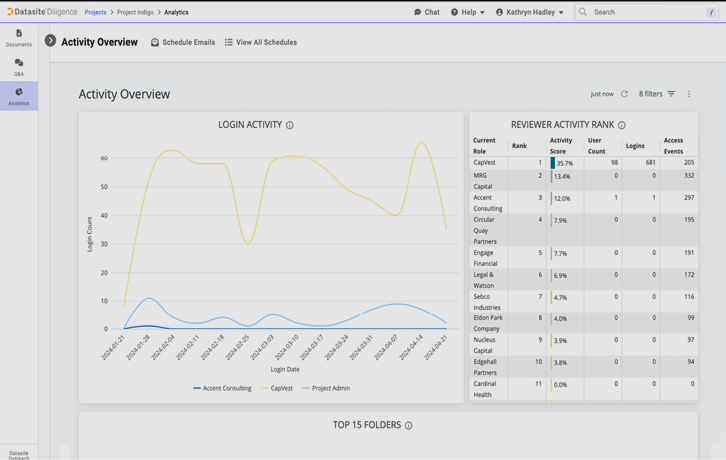The height and width of the screenshot is (460, 726).
Task: Click the Top 15 Folders info icon
Action: [x=408, y=426]
